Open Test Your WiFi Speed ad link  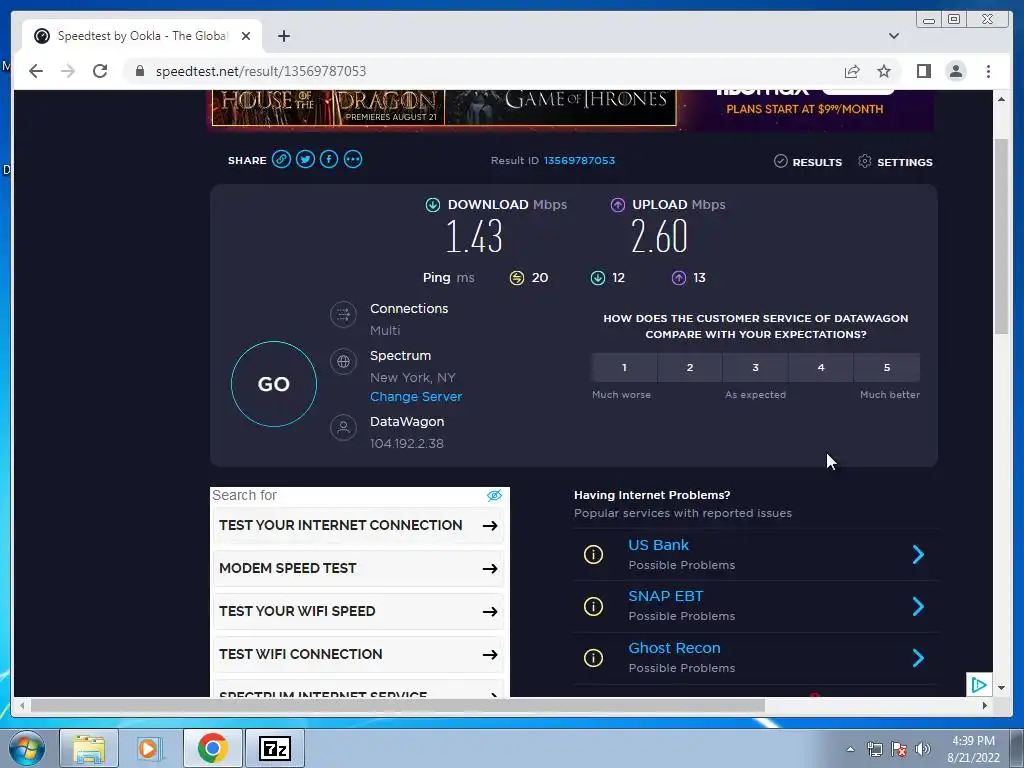pos(358,612)
